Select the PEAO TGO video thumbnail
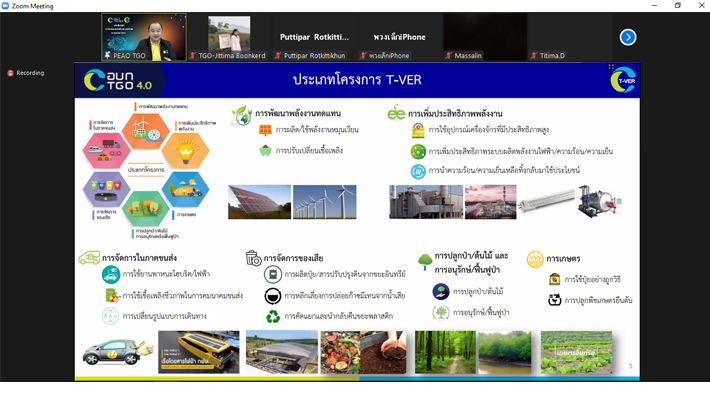This screenshot has height=400, width=710. click(143, 37)
